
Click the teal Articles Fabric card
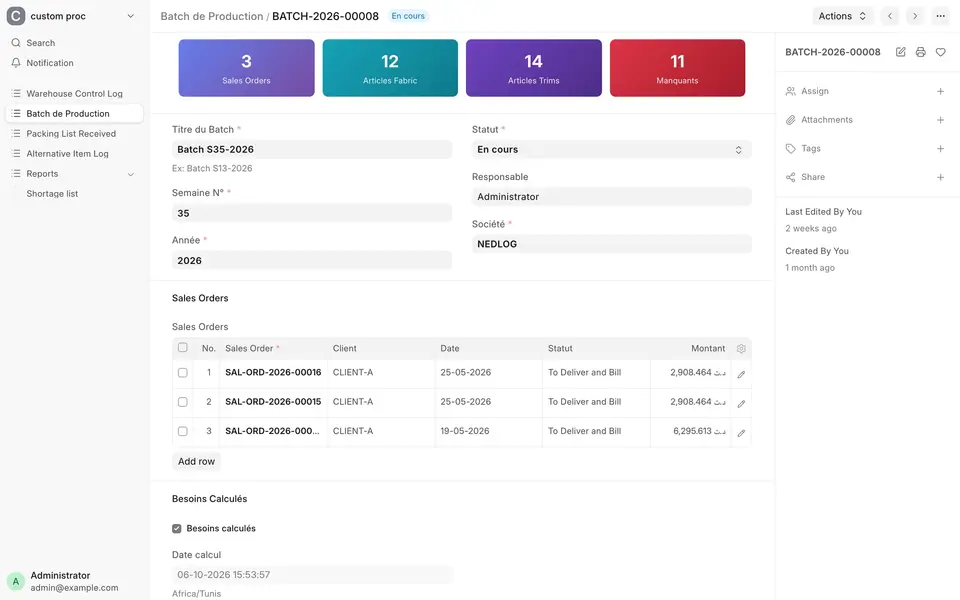click(x=390, y=68)
